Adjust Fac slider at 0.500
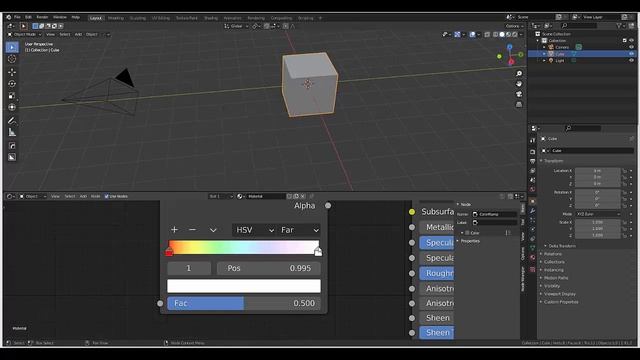Screen dimensions: 640x360 tap(244, 303)
